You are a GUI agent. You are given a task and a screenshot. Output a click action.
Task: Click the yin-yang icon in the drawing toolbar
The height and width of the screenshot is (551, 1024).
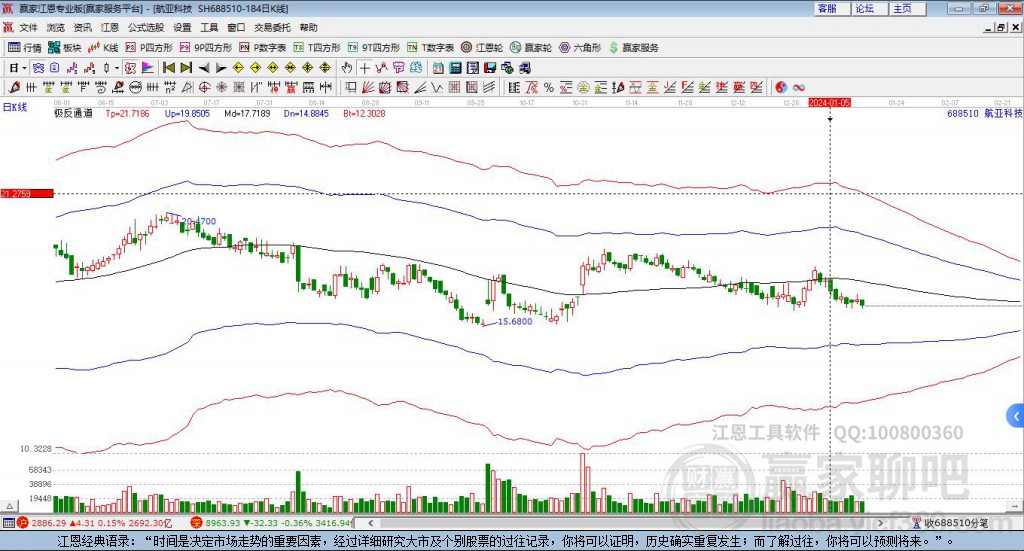pyautogui.click(x=781, y=87)
